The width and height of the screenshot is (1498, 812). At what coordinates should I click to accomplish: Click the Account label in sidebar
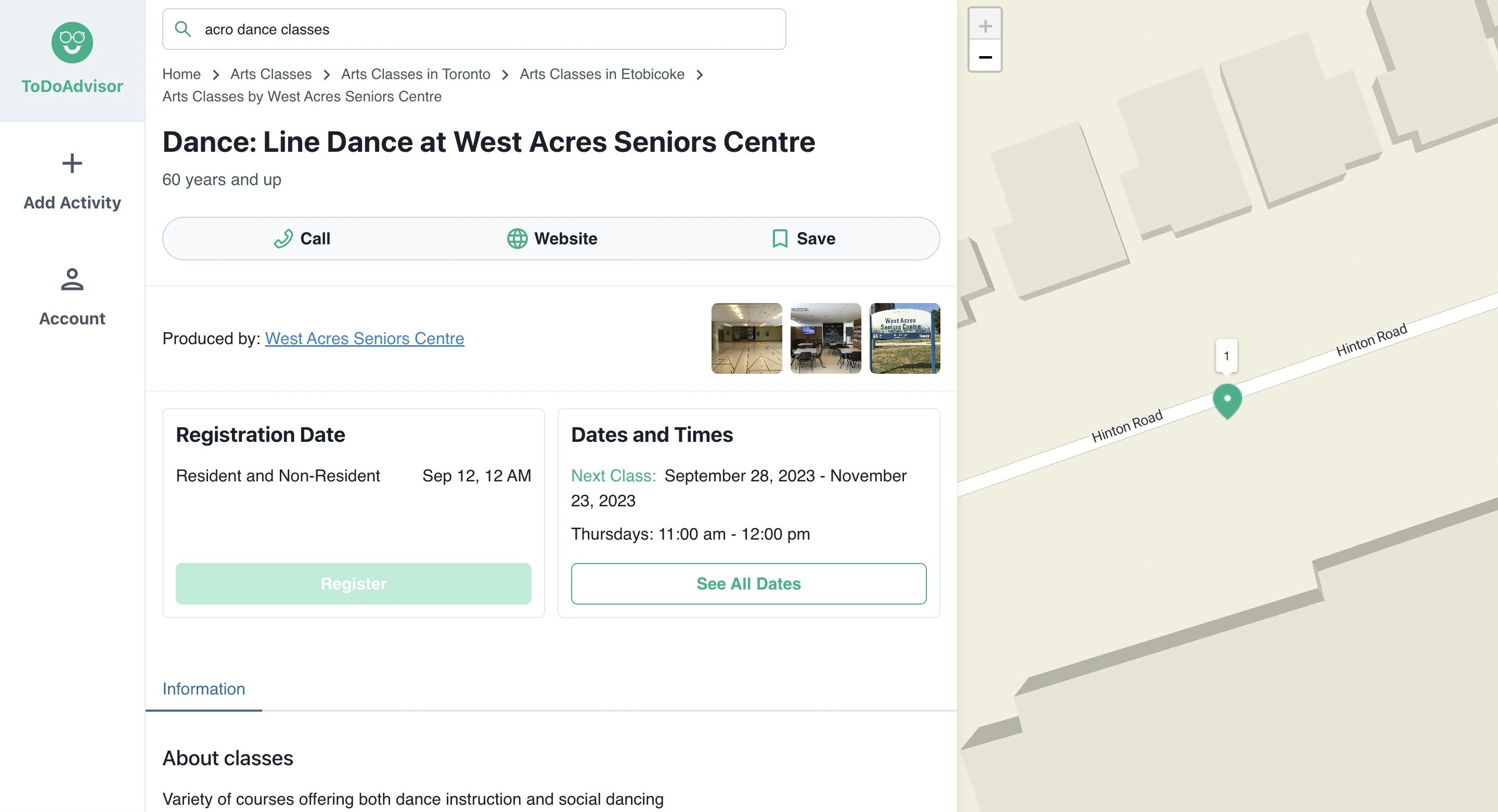pyautogui.click(x=72, y=319)
